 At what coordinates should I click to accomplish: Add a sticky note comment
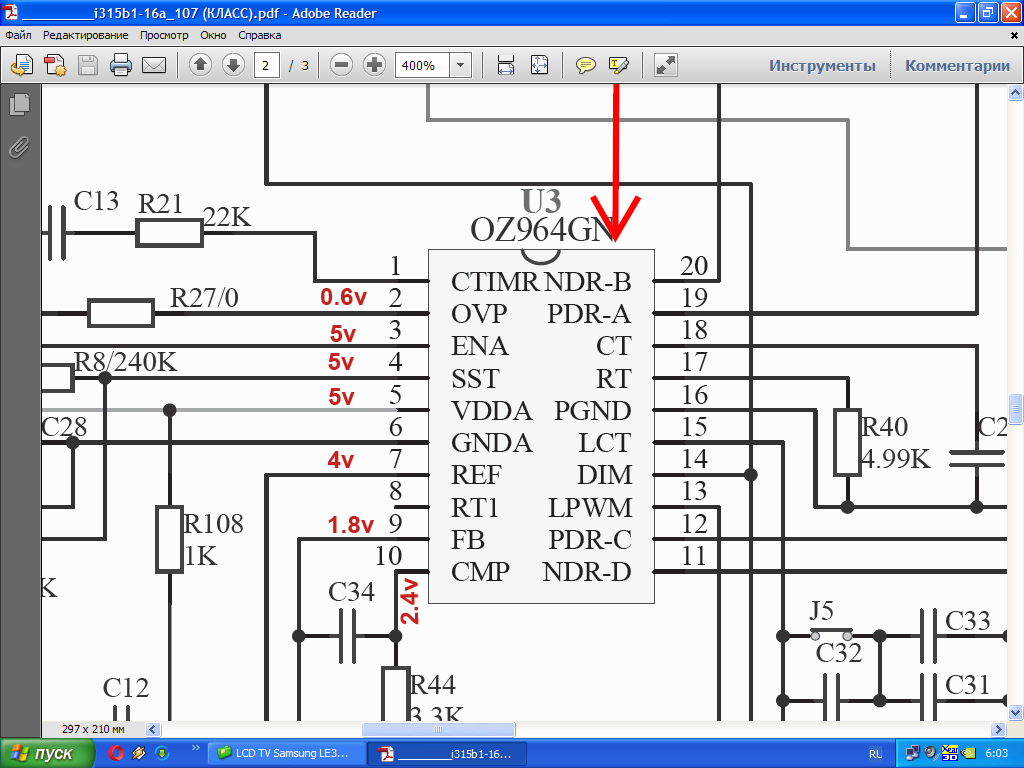(586, 66)
